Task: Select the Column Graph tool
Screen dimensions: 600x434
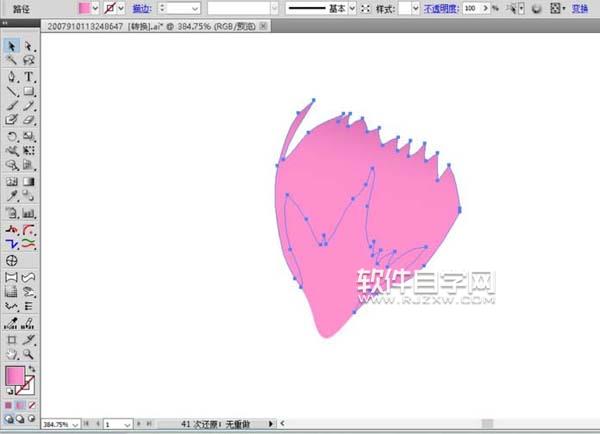Action: point(28,213)
